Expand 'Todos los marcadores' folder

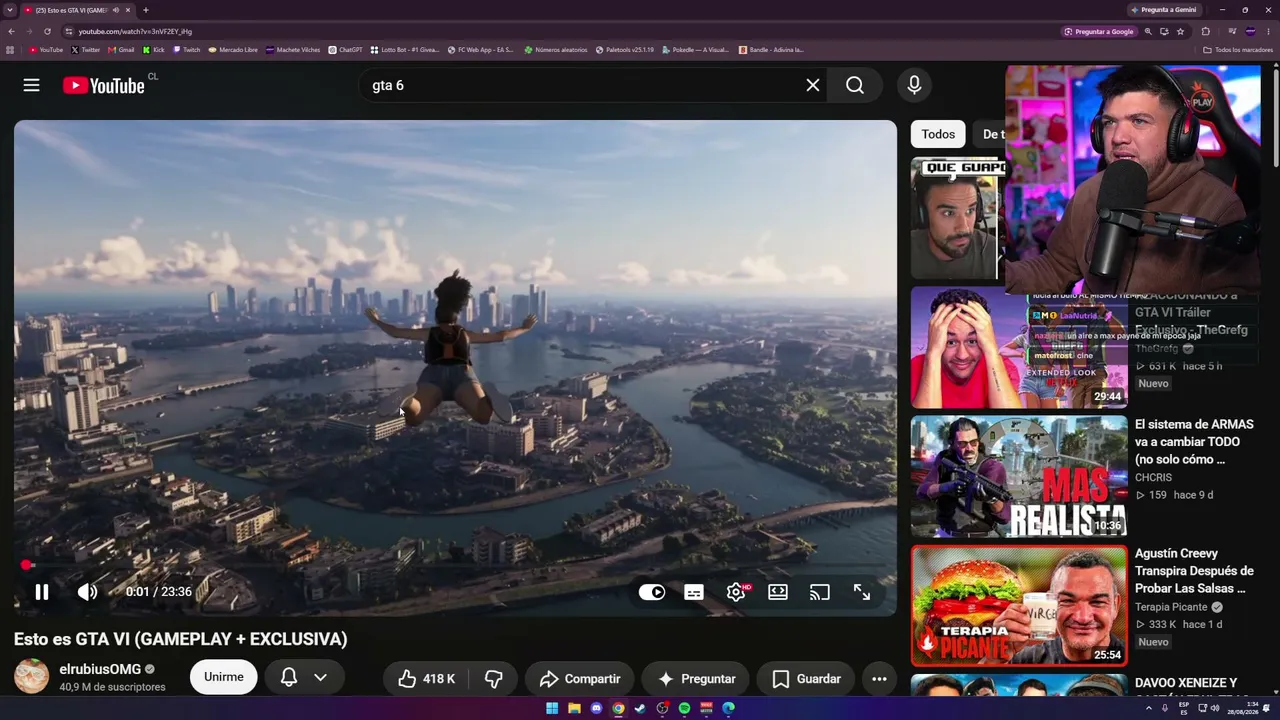pyautogui.click(x=1238, y=49)
